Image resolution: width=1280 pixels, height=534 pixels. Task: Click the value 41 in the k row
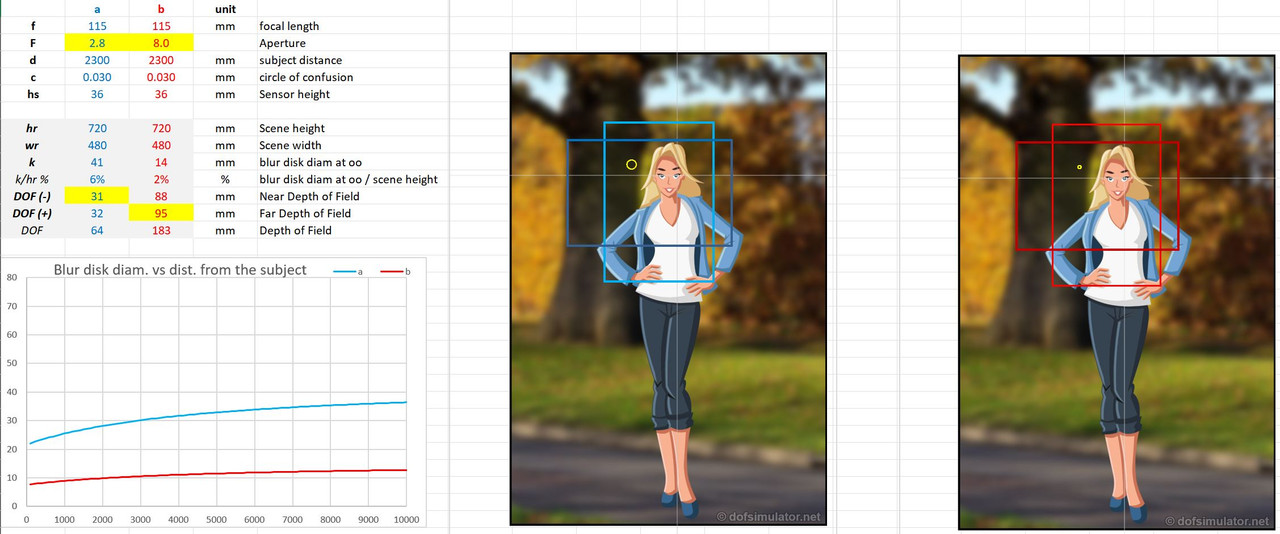97,162
